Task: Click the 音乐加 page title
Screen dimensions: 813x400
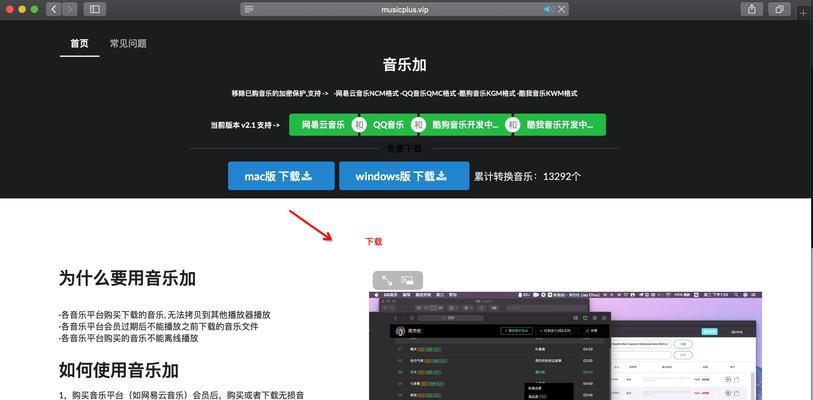Action: (x=404, y=65)
